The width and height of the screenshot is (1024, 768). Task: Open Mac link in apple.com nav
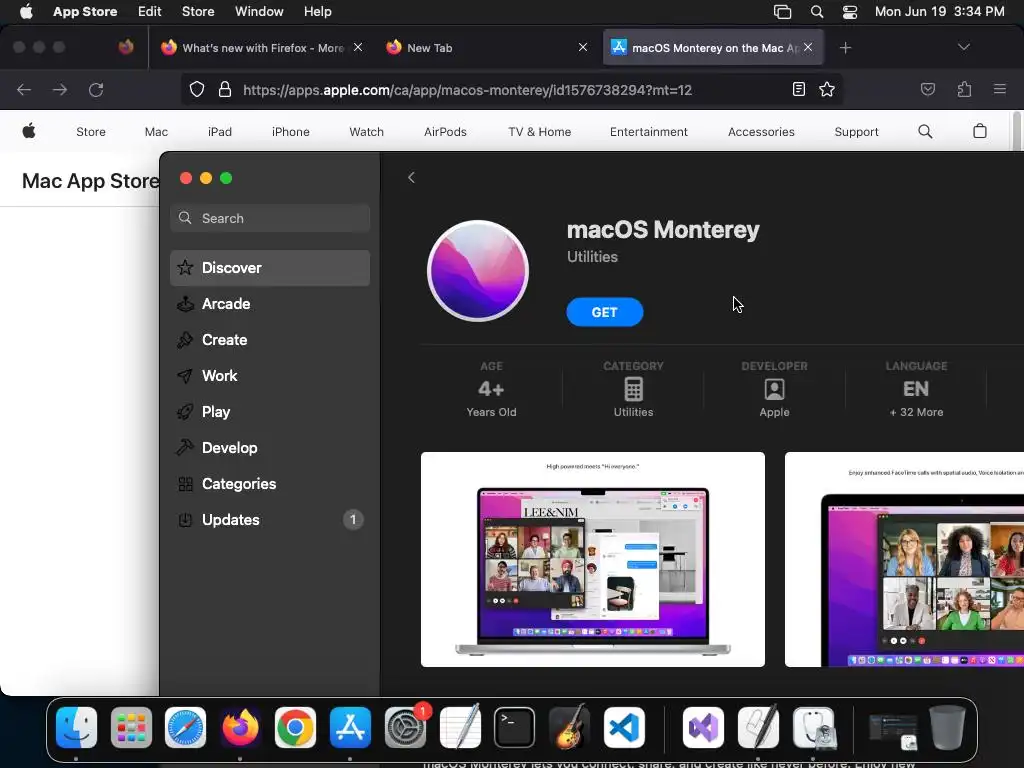click(156, 132)
